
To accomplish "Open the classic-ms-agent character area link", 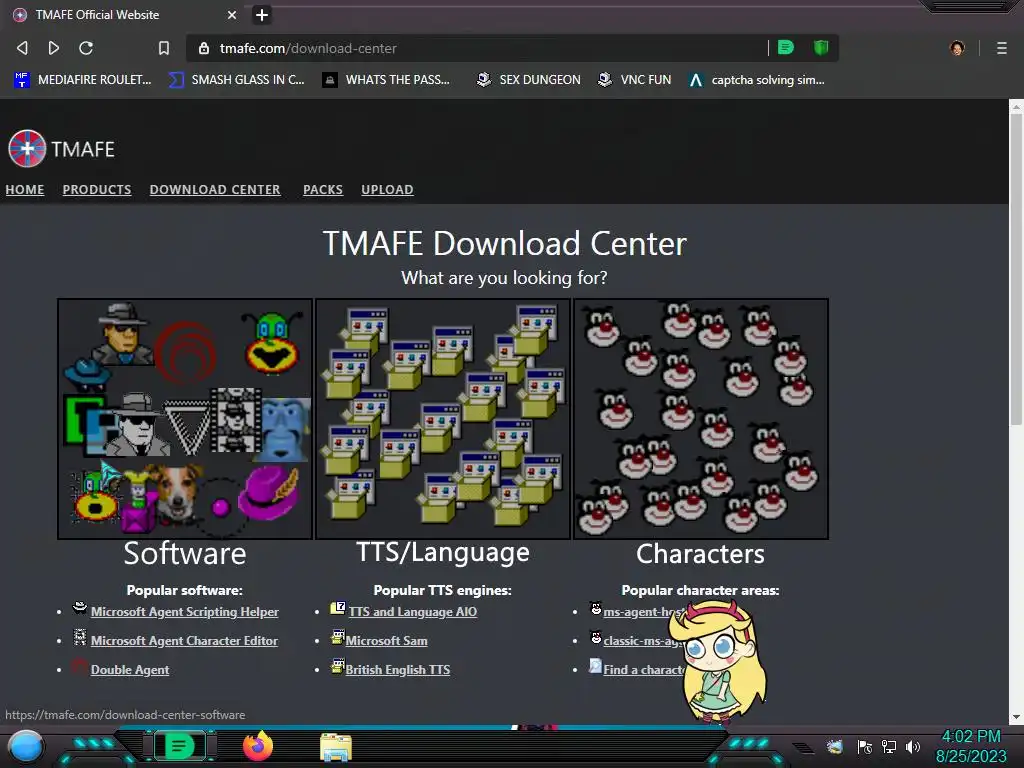I will click(x=641, y=641).
